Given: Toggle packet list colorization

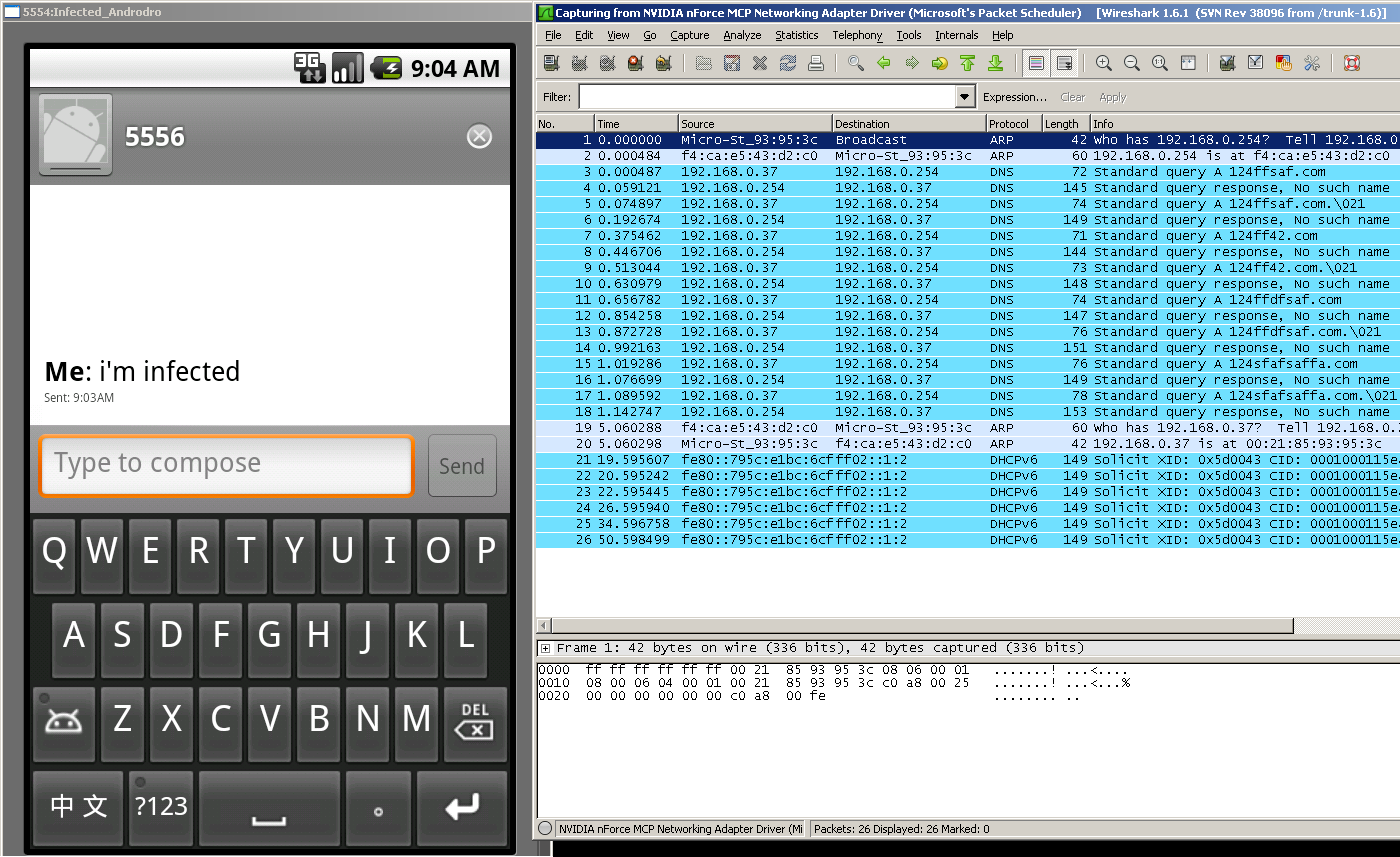Looking at the screenshot, I should tap(1037, 63).
